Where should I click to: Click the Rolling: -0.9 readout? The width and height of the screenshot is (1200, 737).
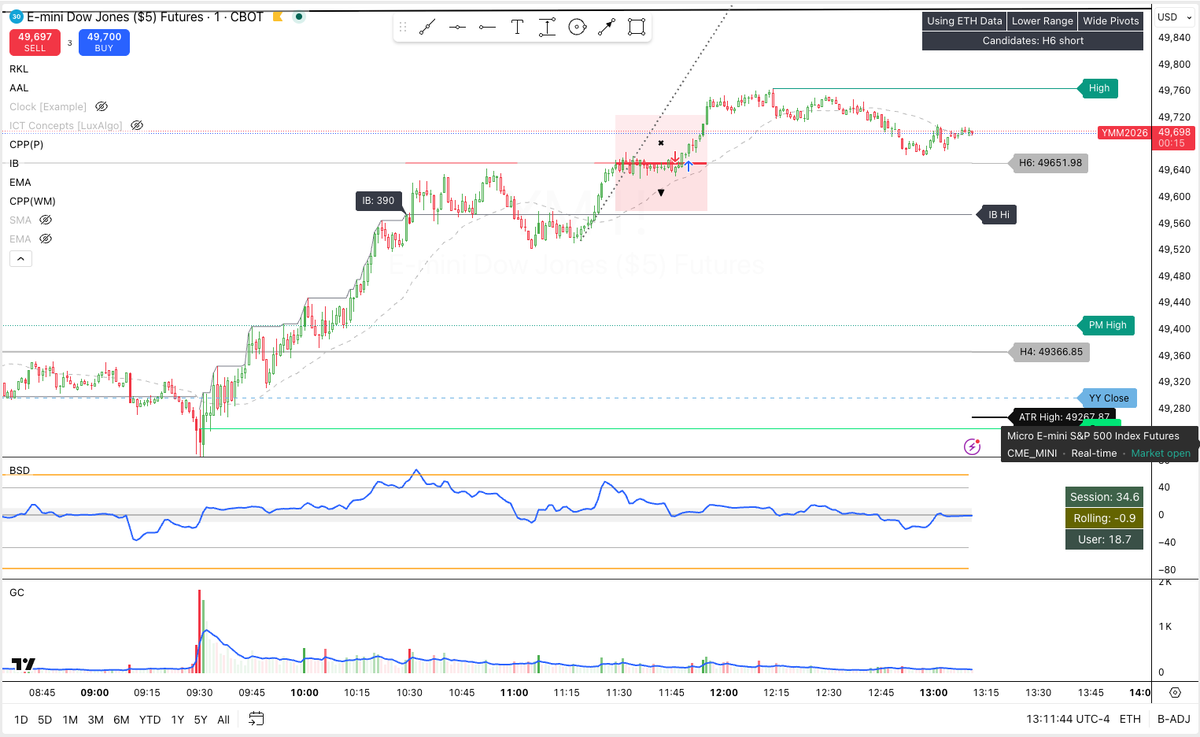1106,518
